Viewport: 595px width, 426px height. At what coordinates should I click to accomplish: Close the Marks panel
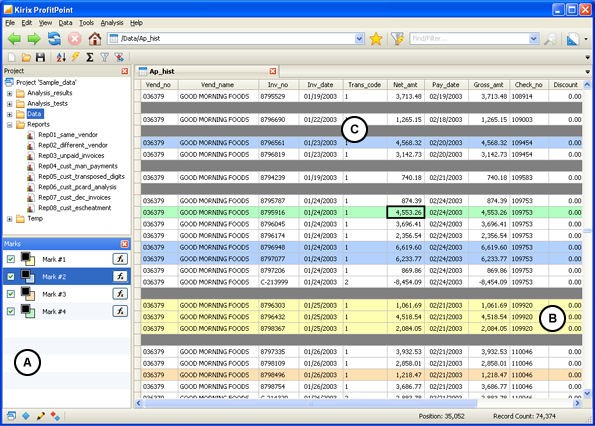point(124,244)
